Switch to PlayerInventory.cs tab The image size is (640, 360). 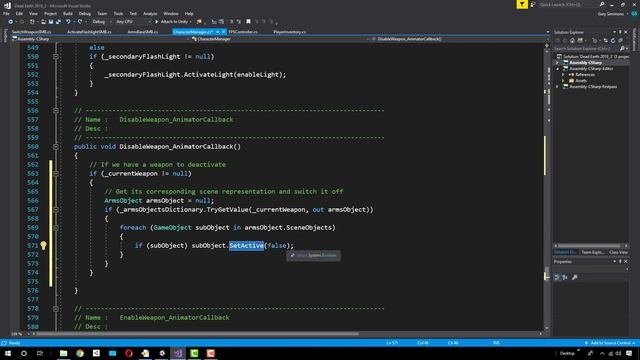point(289,32)
